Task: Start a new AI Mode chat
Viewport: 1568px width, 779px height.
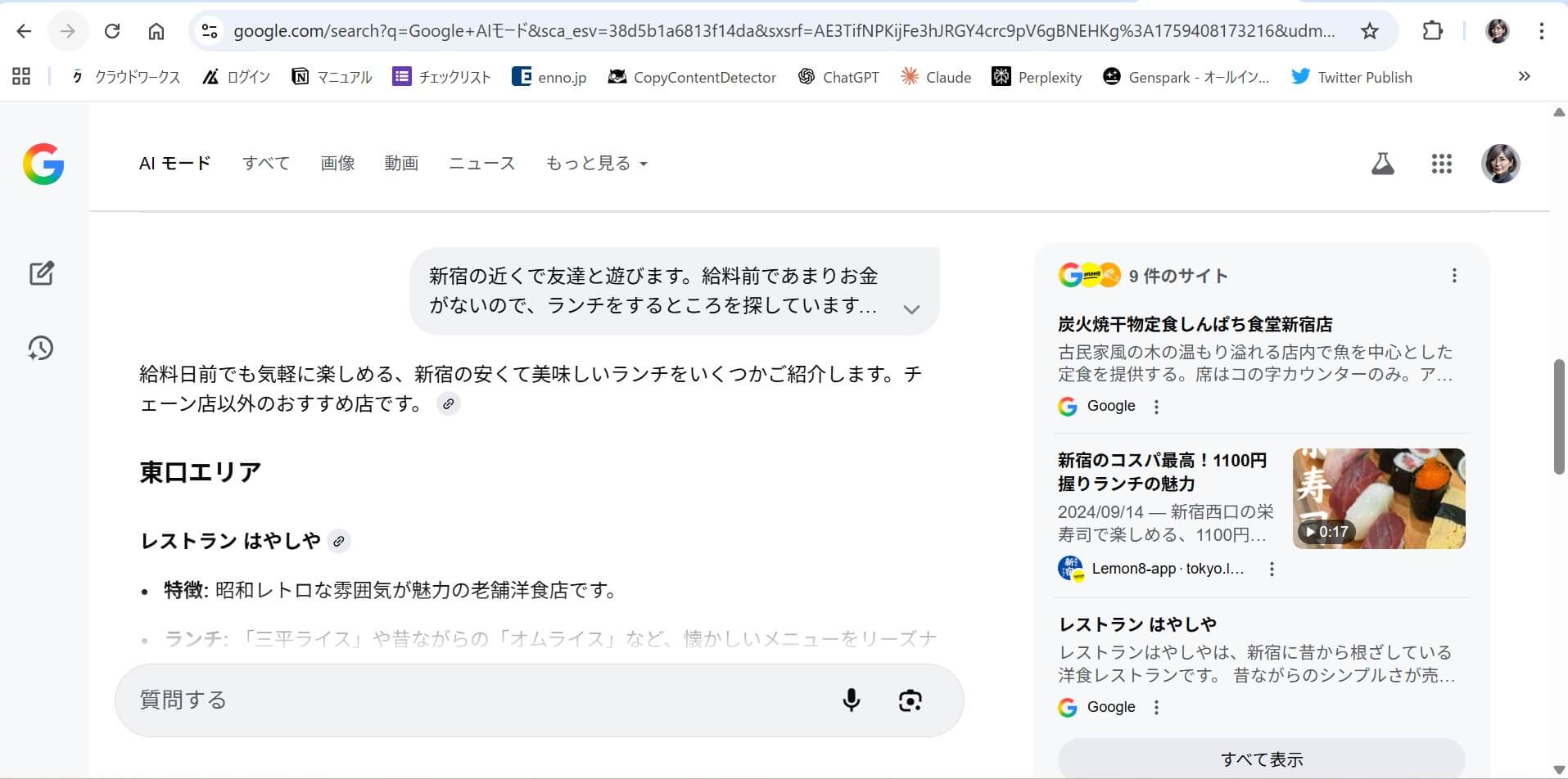Action: click(41, 273)
